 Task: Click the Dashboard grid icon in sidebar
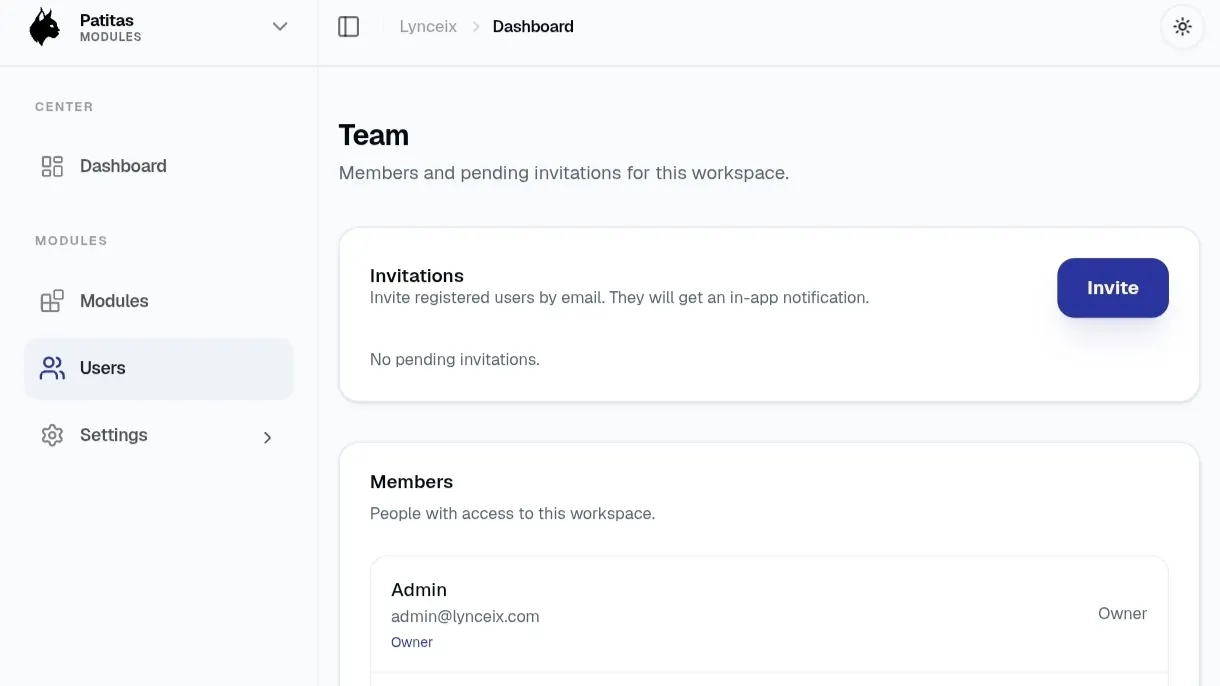52,166
